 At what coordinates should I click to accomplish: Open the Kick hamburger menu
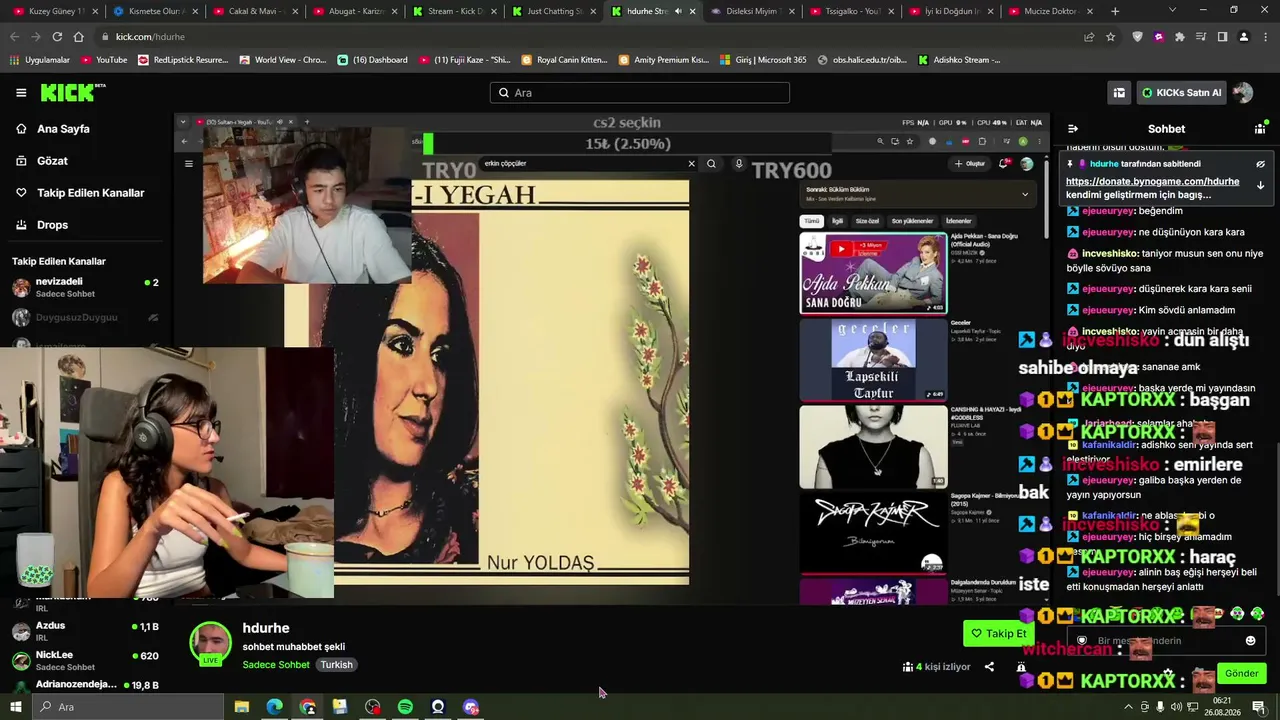click(x=21, y=93)
